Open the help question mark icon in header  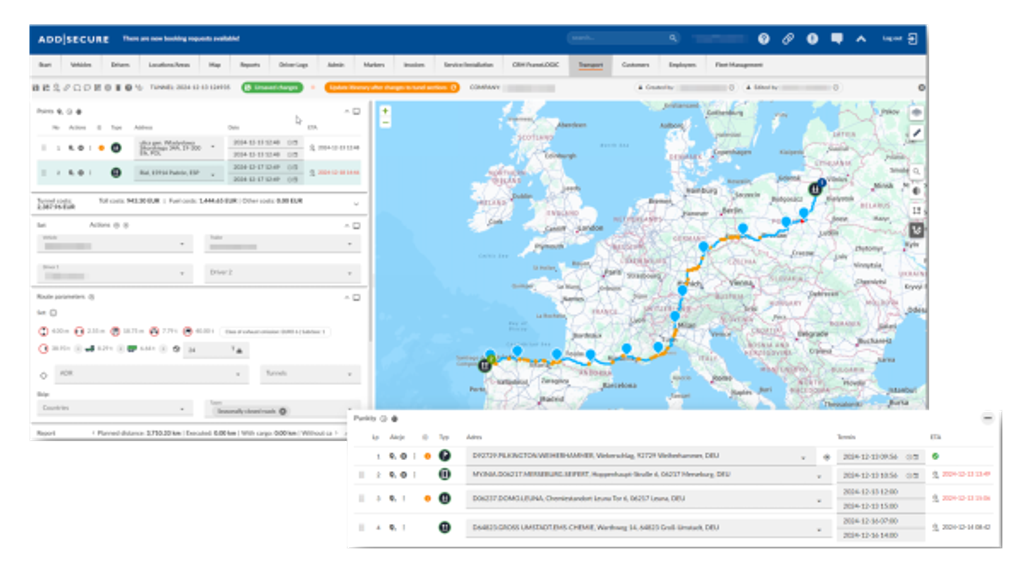coord(763,39)
